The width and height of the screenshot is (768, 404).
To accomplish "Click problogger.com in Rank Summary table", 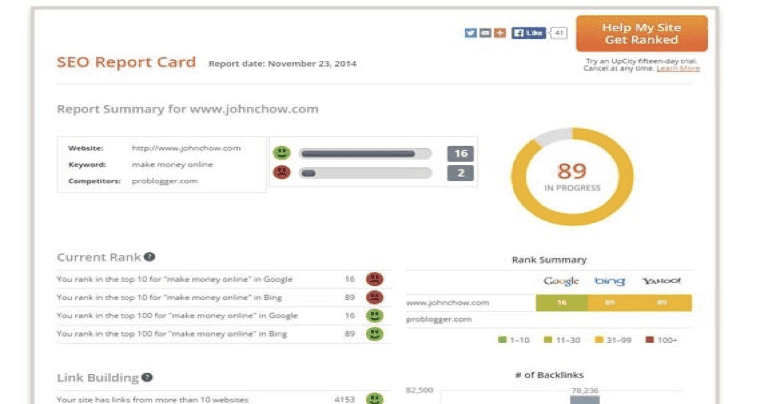I will 439,319.
